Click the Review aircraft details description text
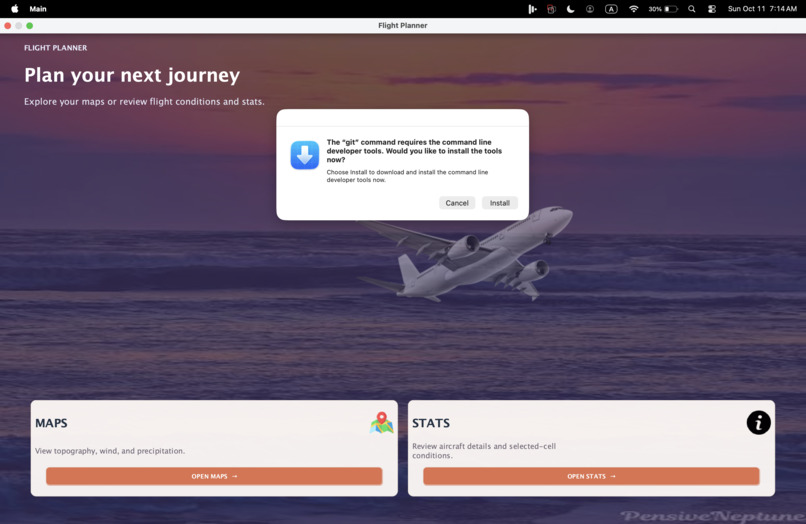Viewport: 806px width, 524px height. click(x=484, y=451)
